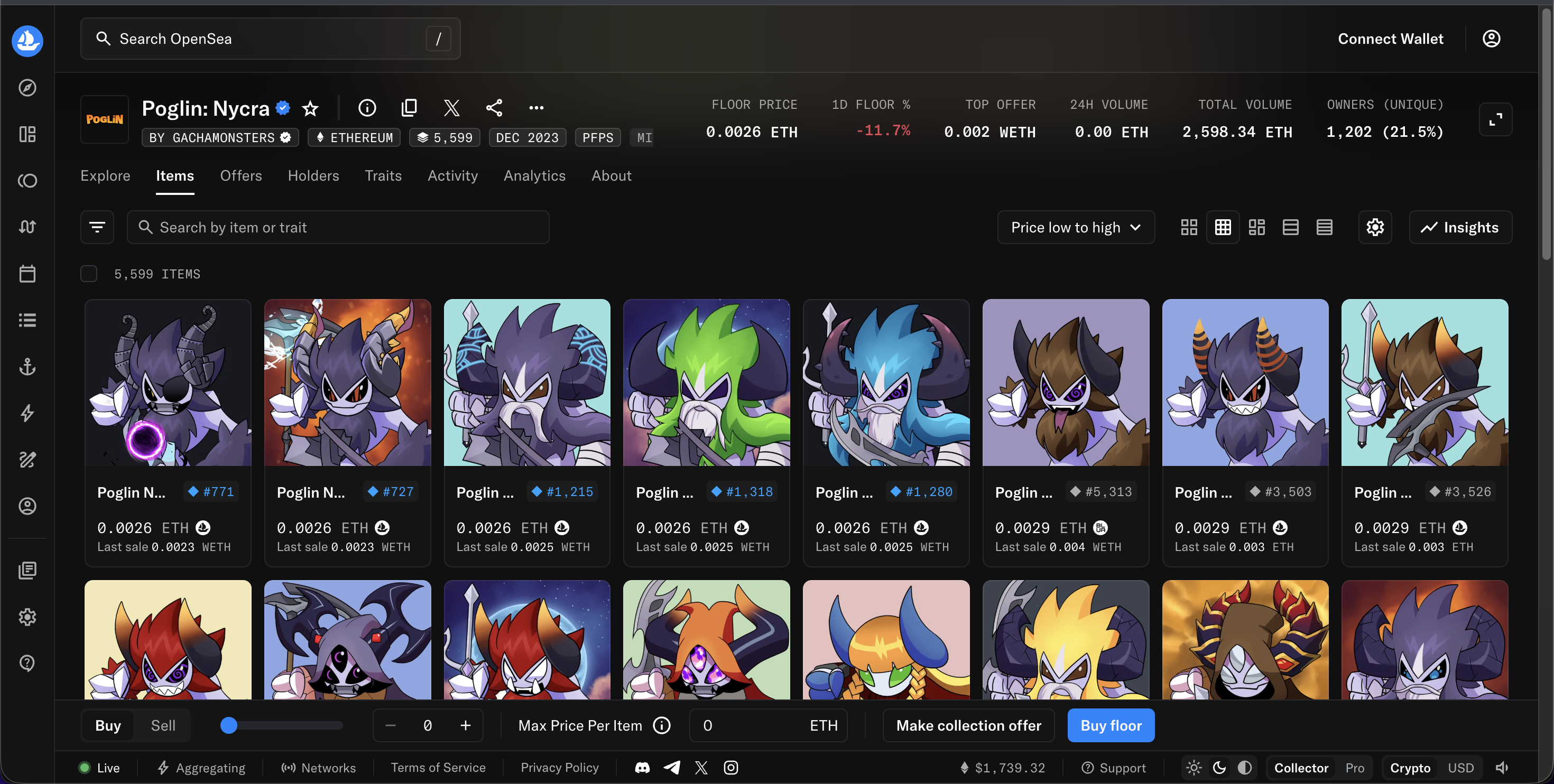The width and height of the screenshot is (1554, 784).
Task: Share the collection via share icon
Action: [494, 108]
